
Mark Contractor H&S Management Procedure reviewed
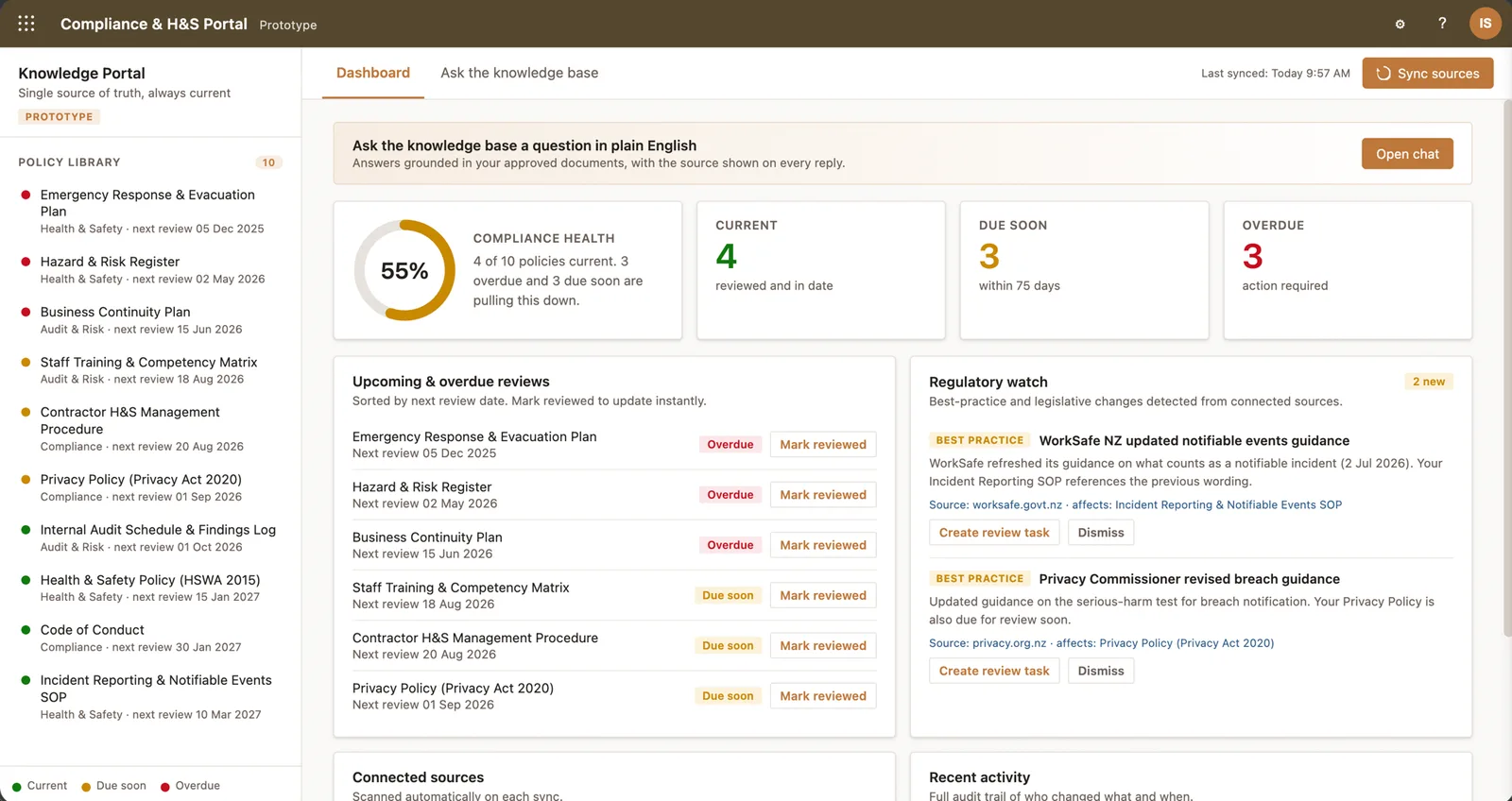[x=823, y=646]
